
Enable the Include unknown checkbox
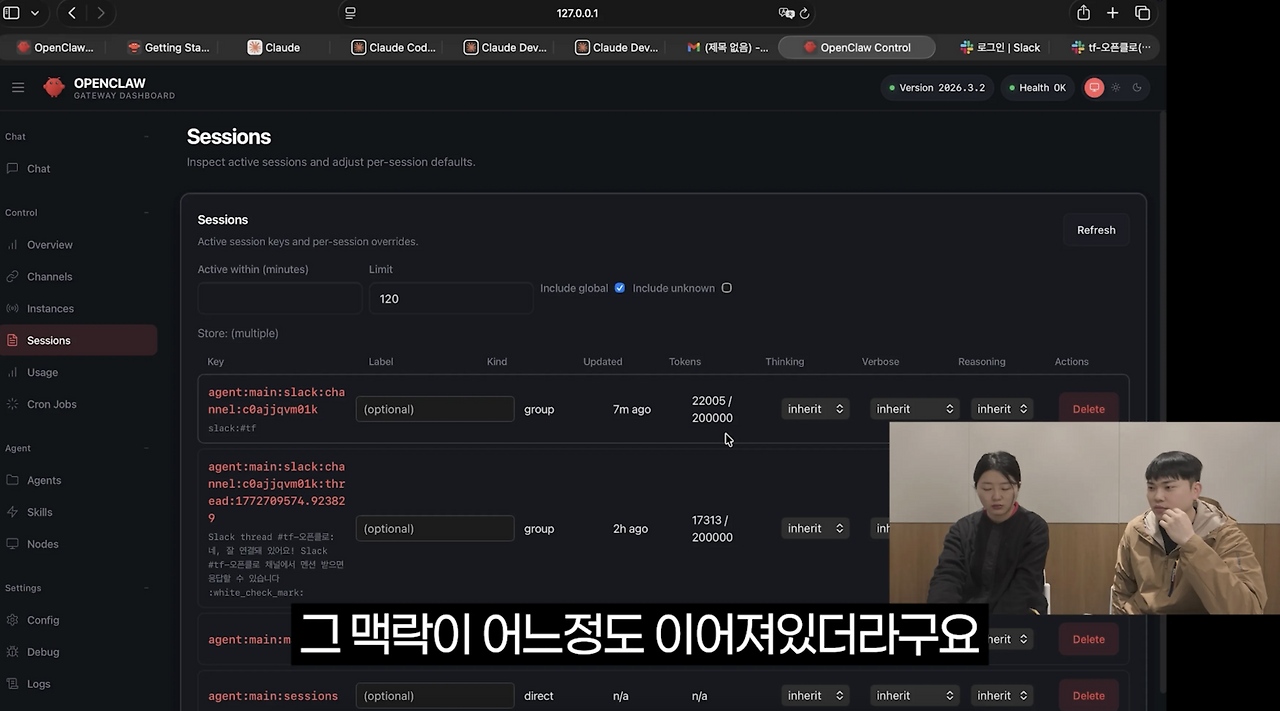(726, 288)
